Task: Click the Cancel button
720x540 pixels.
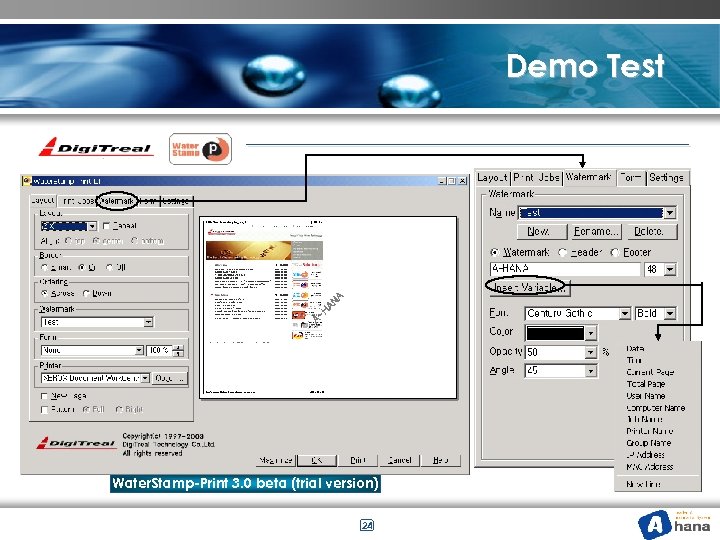Action: tap(399, 460)
